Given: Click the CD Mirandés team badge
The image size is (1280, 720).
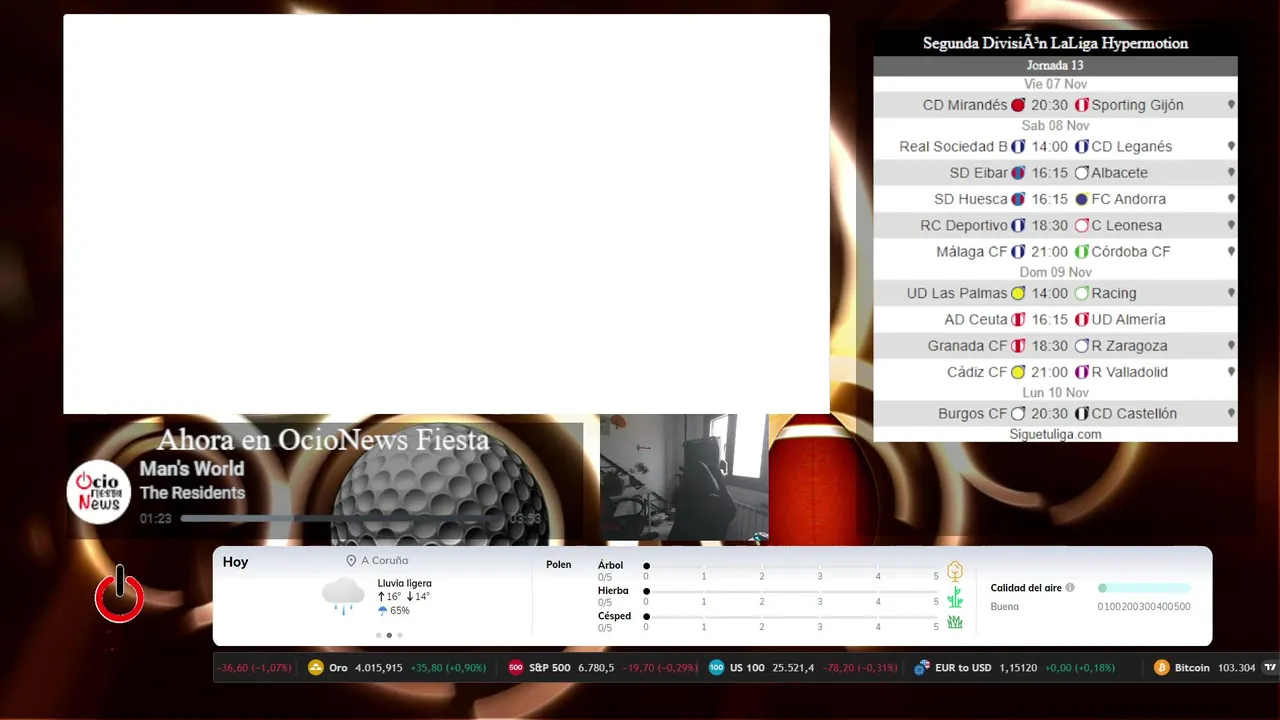Looking at the screenshot, I should click(x=1018, y=105).
